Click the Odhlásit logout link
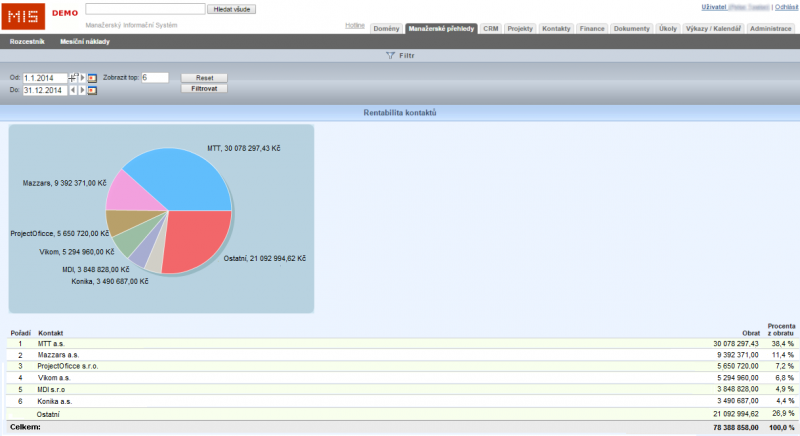The width and height of the screenshot is (800, 436). click(785, 7)
